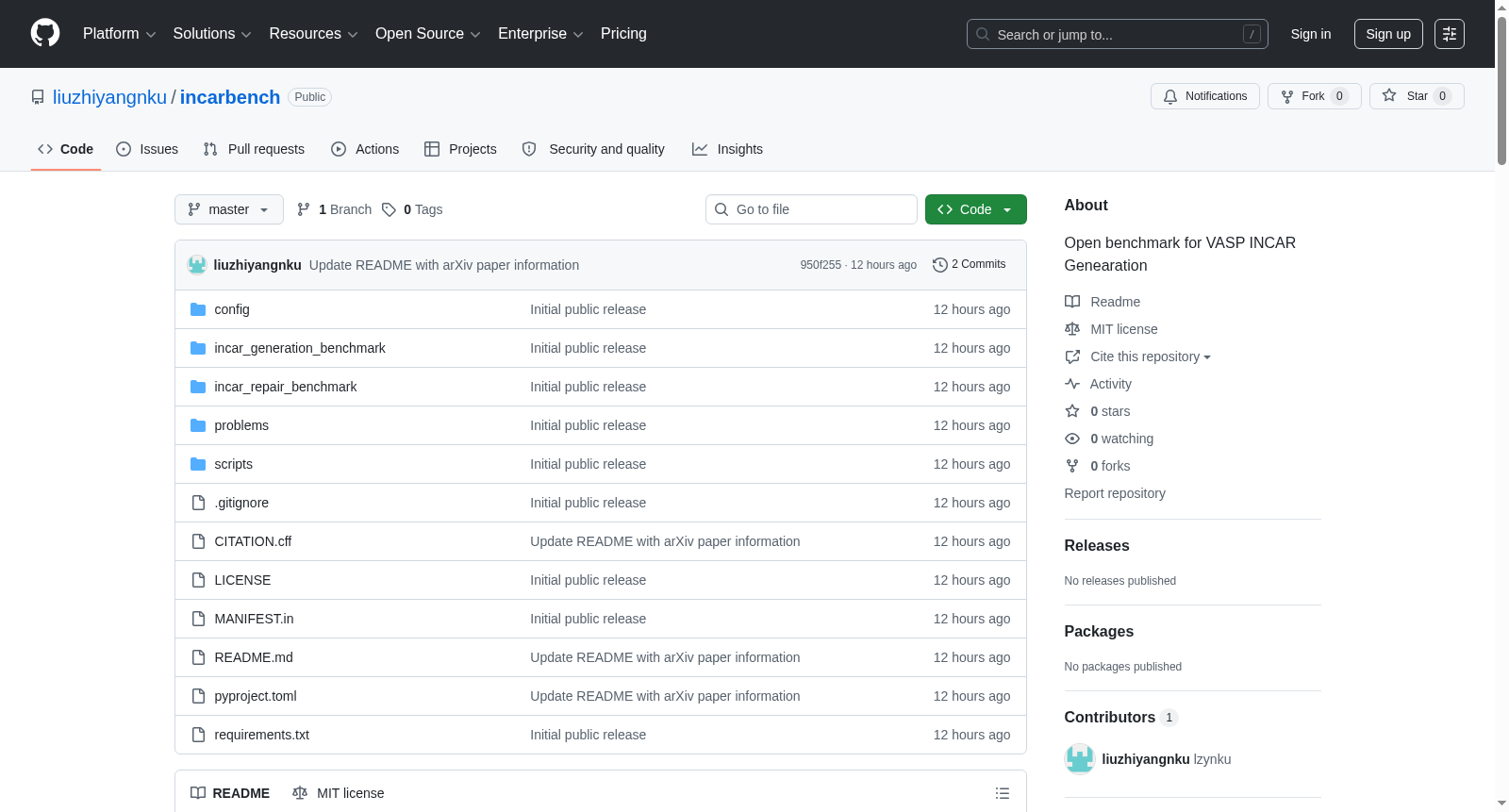Image resolution: width=1509 pixels, height=812 pixels.
Task: Open CITATION.cff commit message link
Action: [665, 541]
